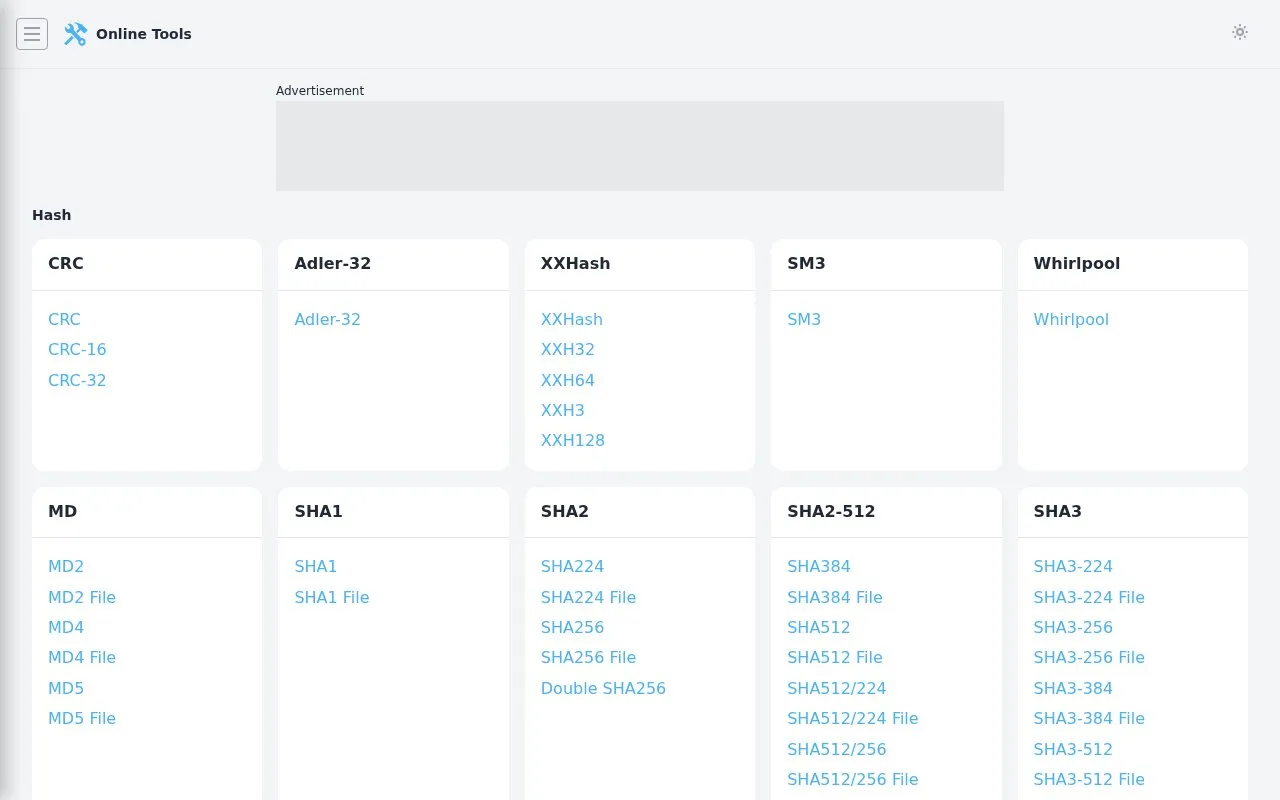Open the SHA1 File link
1280x800 pixels.
(x=332, y=597)
